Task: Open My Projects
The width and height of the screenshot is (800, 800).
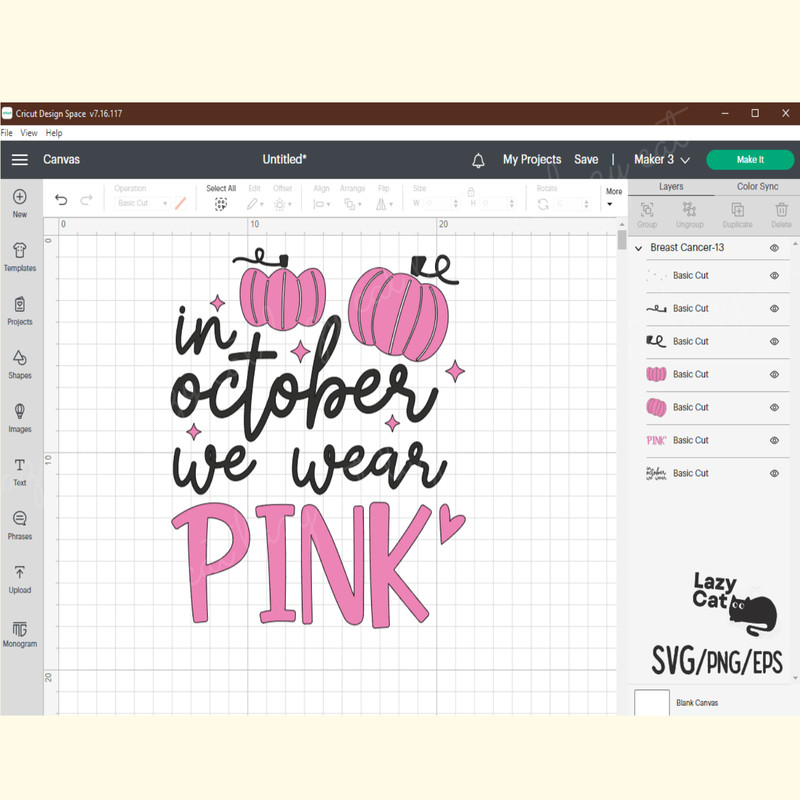Action: (x=532, y=159)
